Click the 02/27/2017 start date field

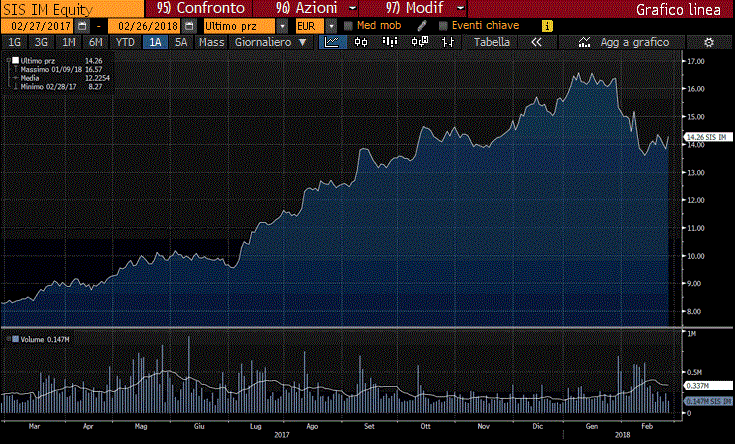pos(39,26)
